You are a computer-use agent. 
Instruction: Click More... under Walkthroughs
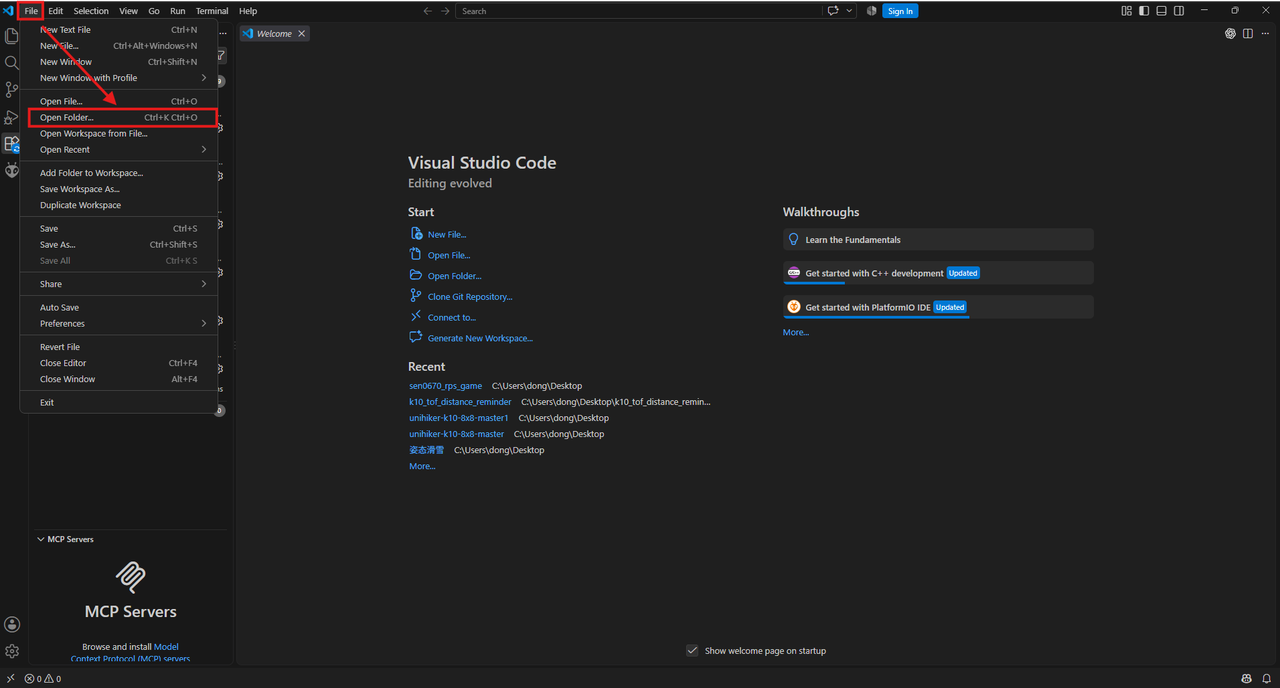pos(796,332)
